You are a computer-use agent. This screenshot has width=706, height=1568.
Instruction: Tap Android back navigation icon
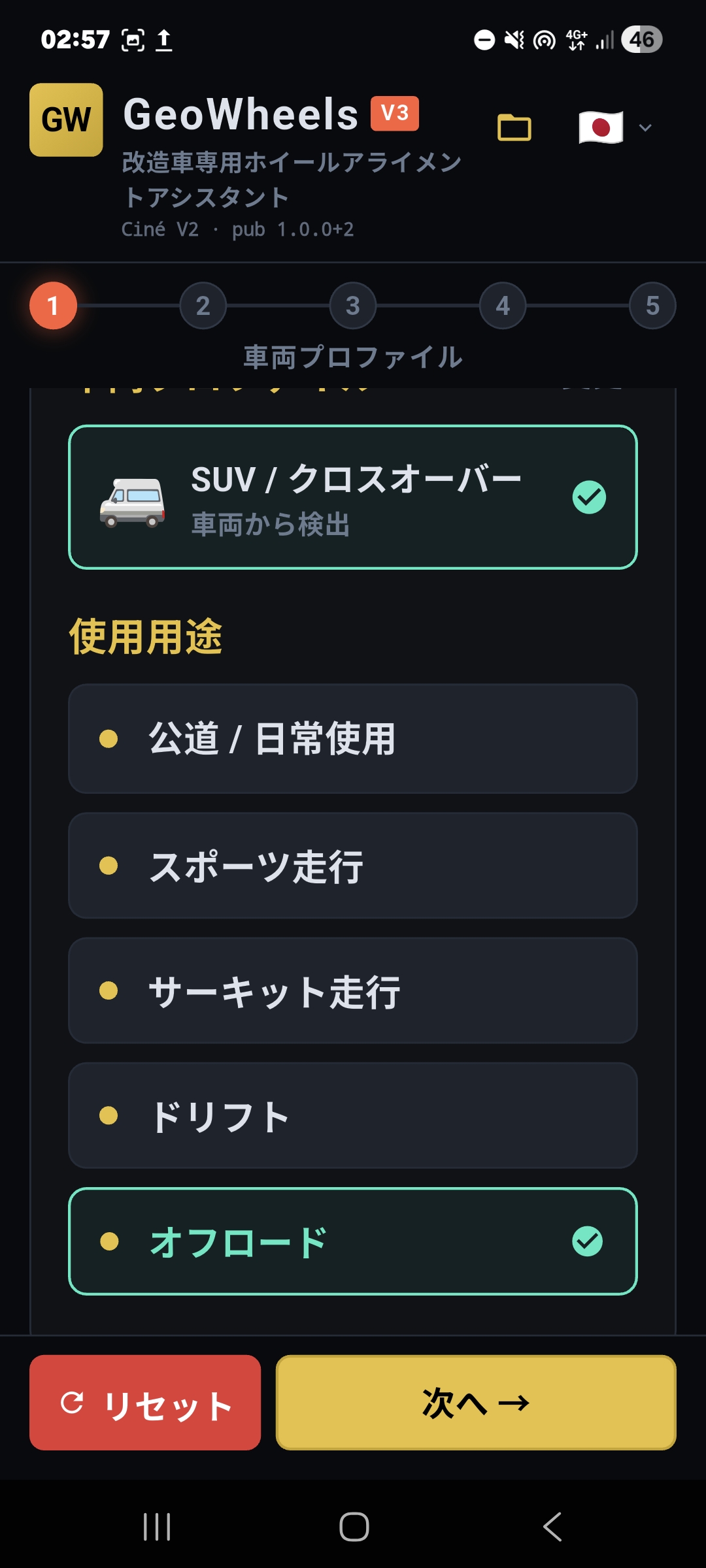point(552,1527)
